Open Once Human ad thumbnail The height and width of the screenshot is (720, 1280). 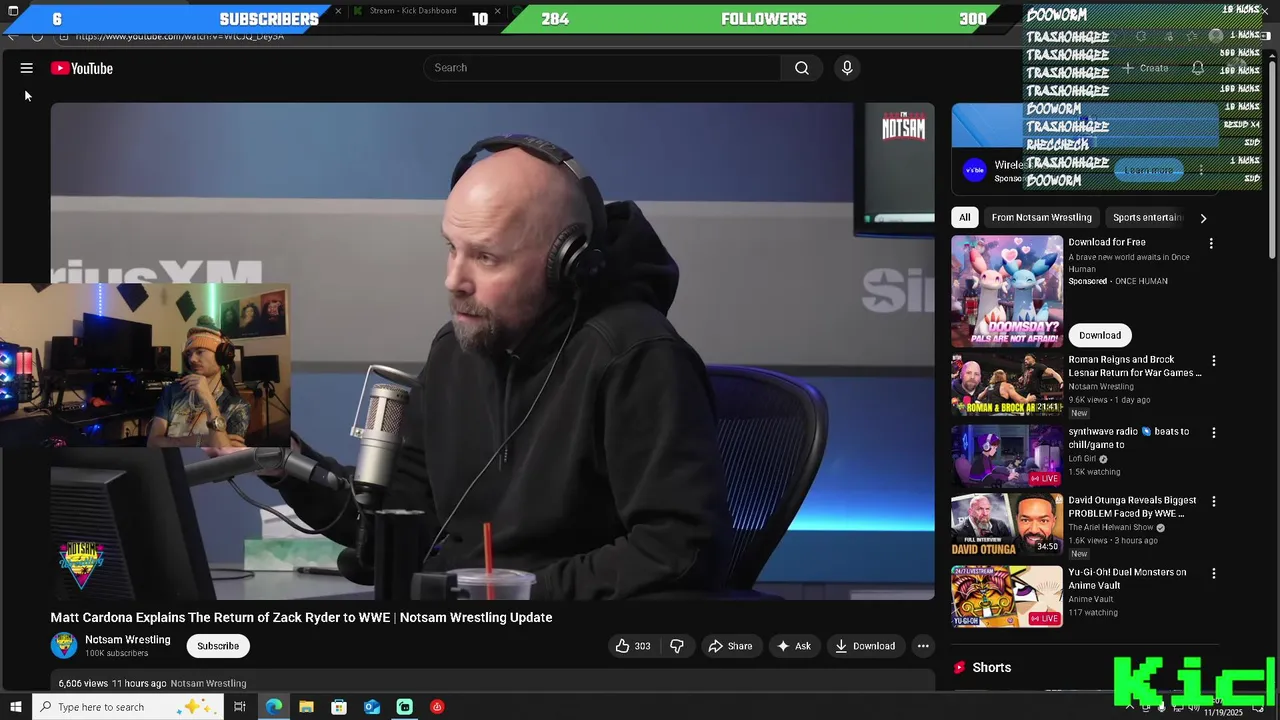pos(1007,291)
